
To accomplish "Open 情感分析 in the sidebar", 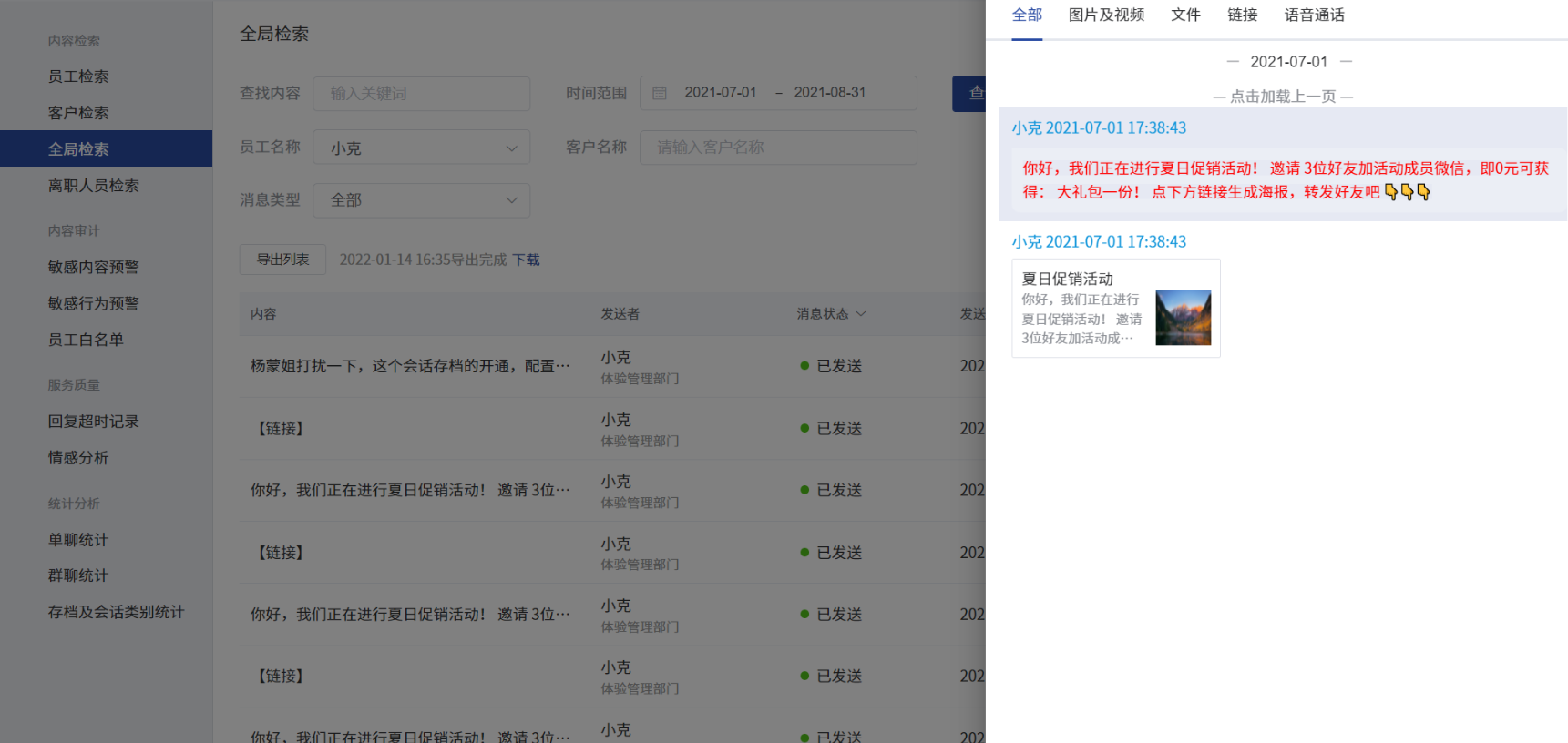I will pos(78,458).
